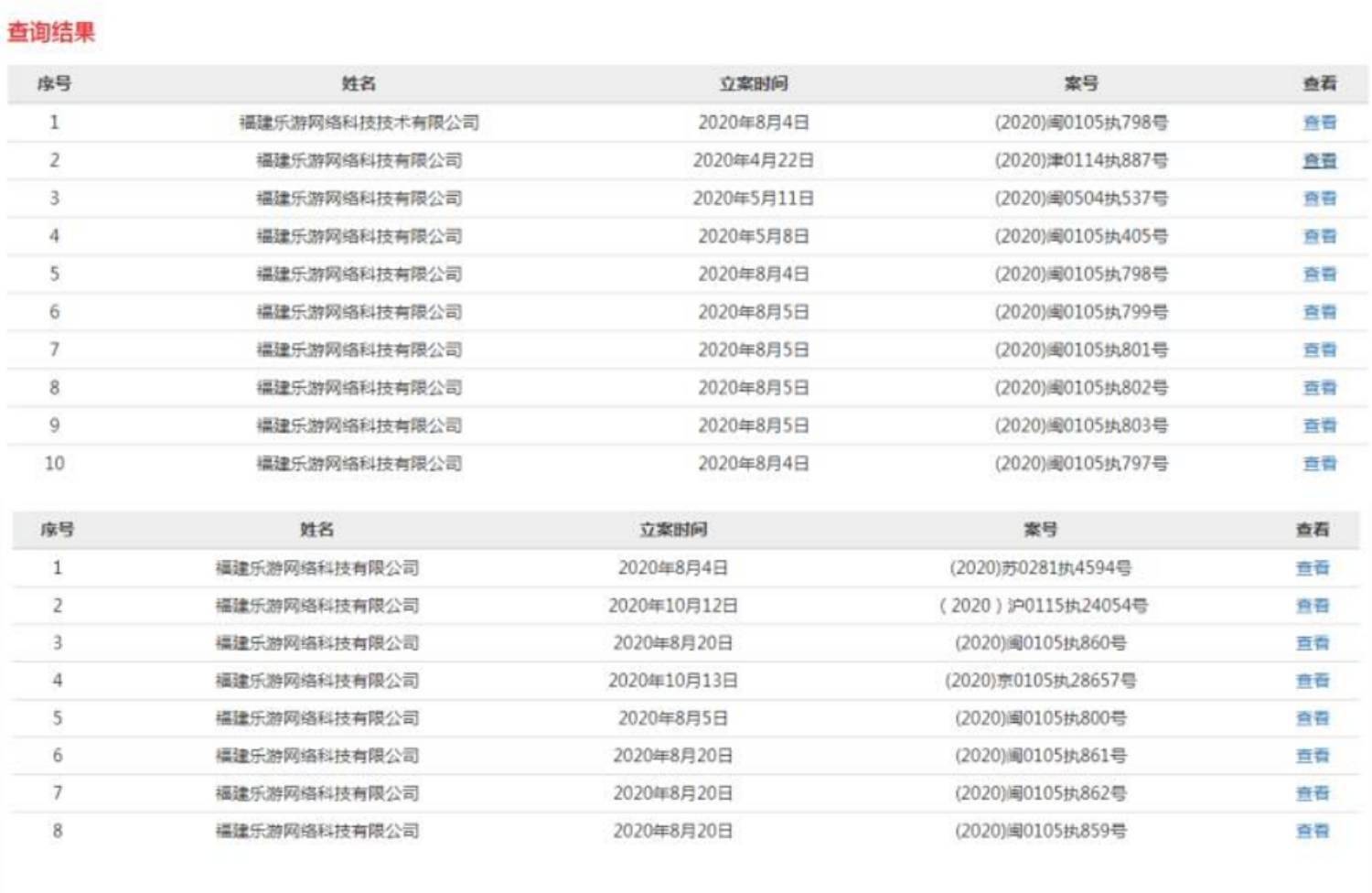
Task: View case 闽0105执859号 via 查看
Action: pos(1313,831)
